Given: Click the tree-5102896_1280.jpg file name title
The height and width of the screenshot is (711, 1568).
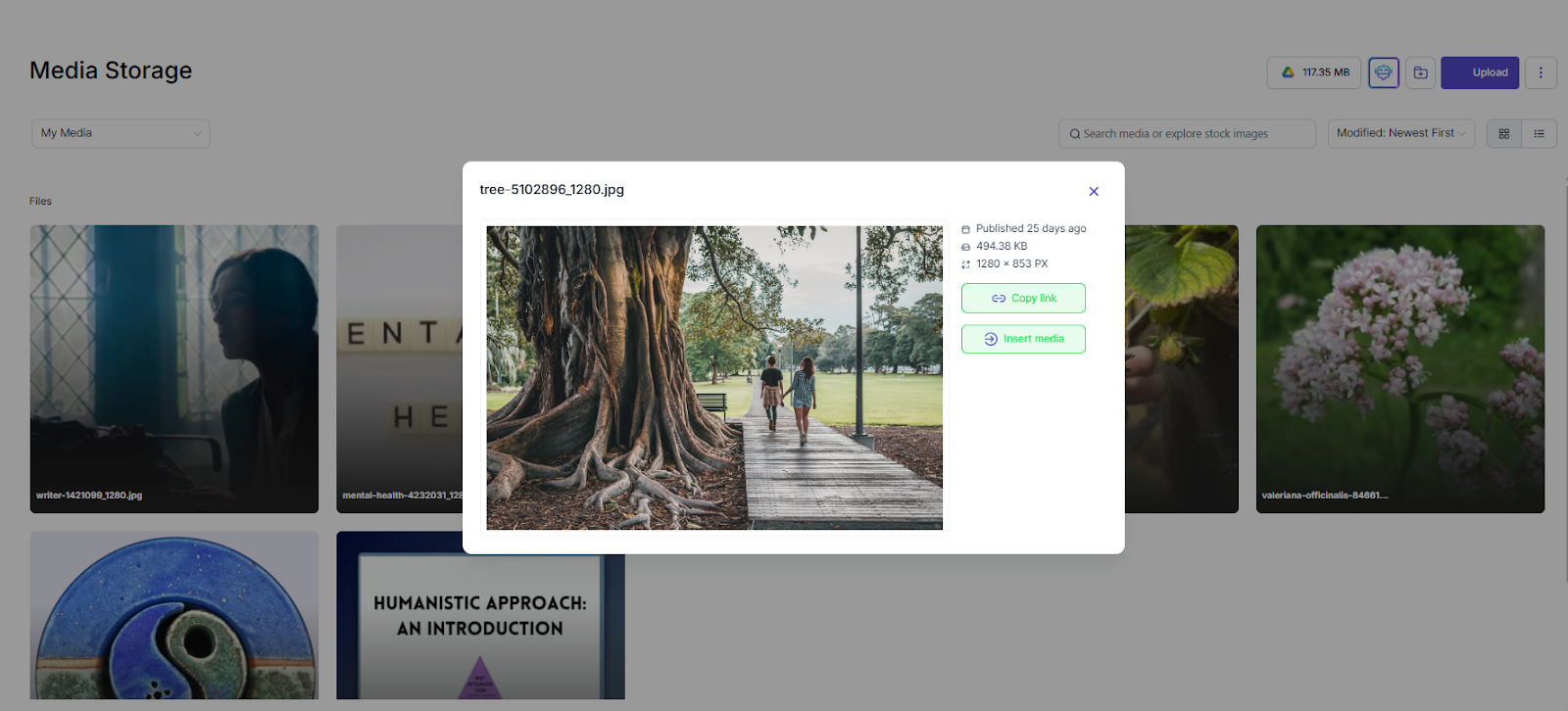Looking at the screenshot, I should coord(552,190).
